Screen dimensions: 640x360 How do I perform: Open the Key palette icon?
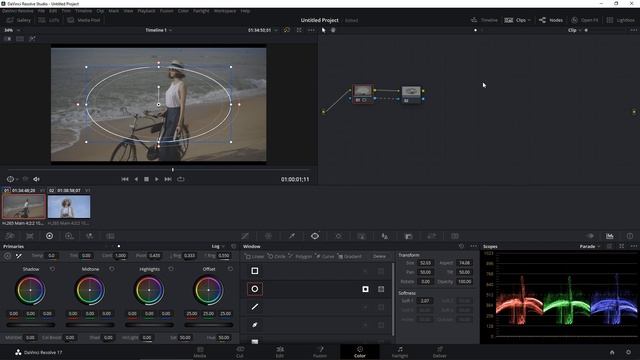[408, 236]
